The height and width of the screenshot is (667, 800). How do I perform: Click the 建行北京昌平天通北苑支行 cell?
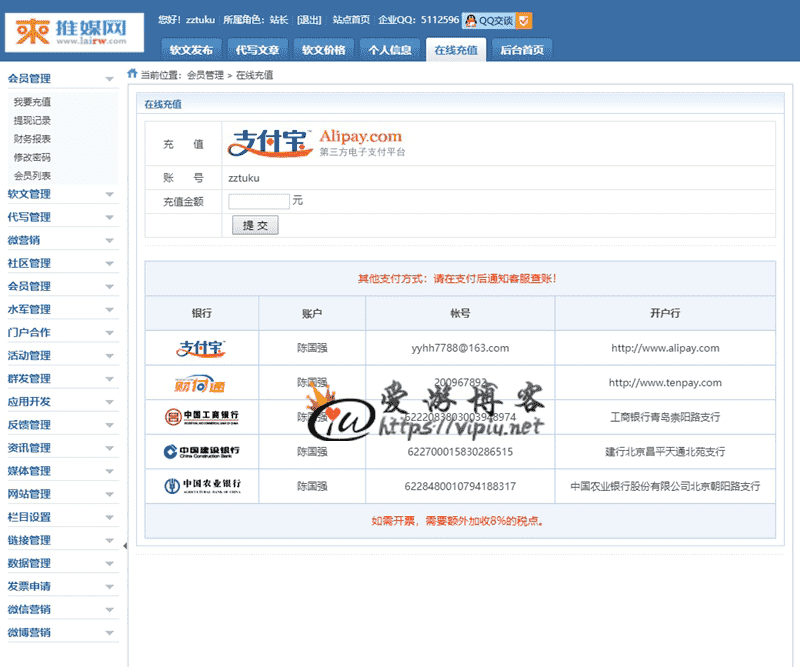coord(665,452)
